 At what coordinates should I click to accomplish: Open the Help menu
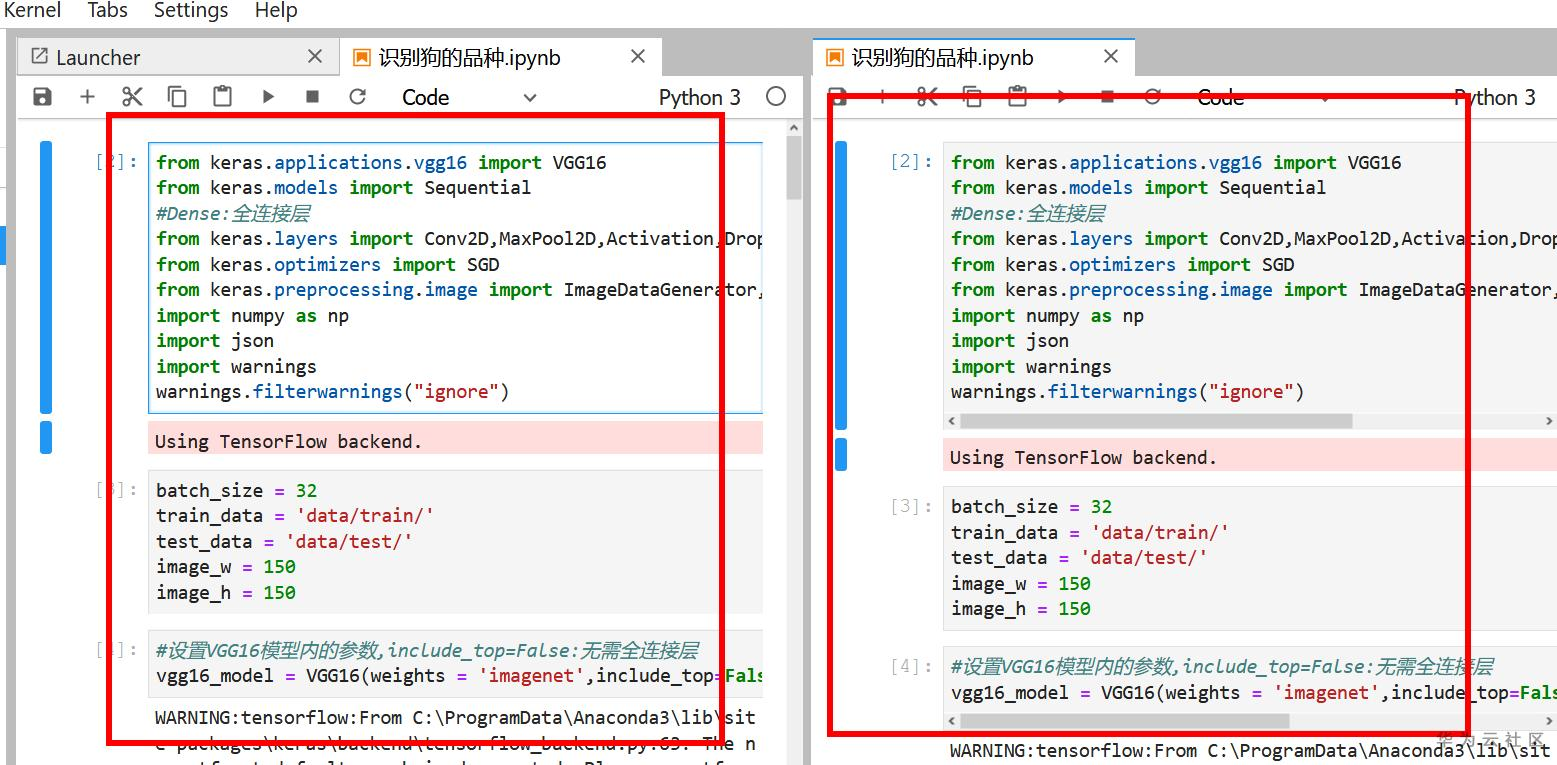click(x=276, y=10)
